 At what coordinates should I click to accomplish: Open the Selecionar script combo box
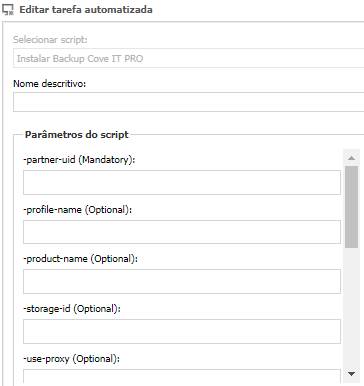click(188, 58)
